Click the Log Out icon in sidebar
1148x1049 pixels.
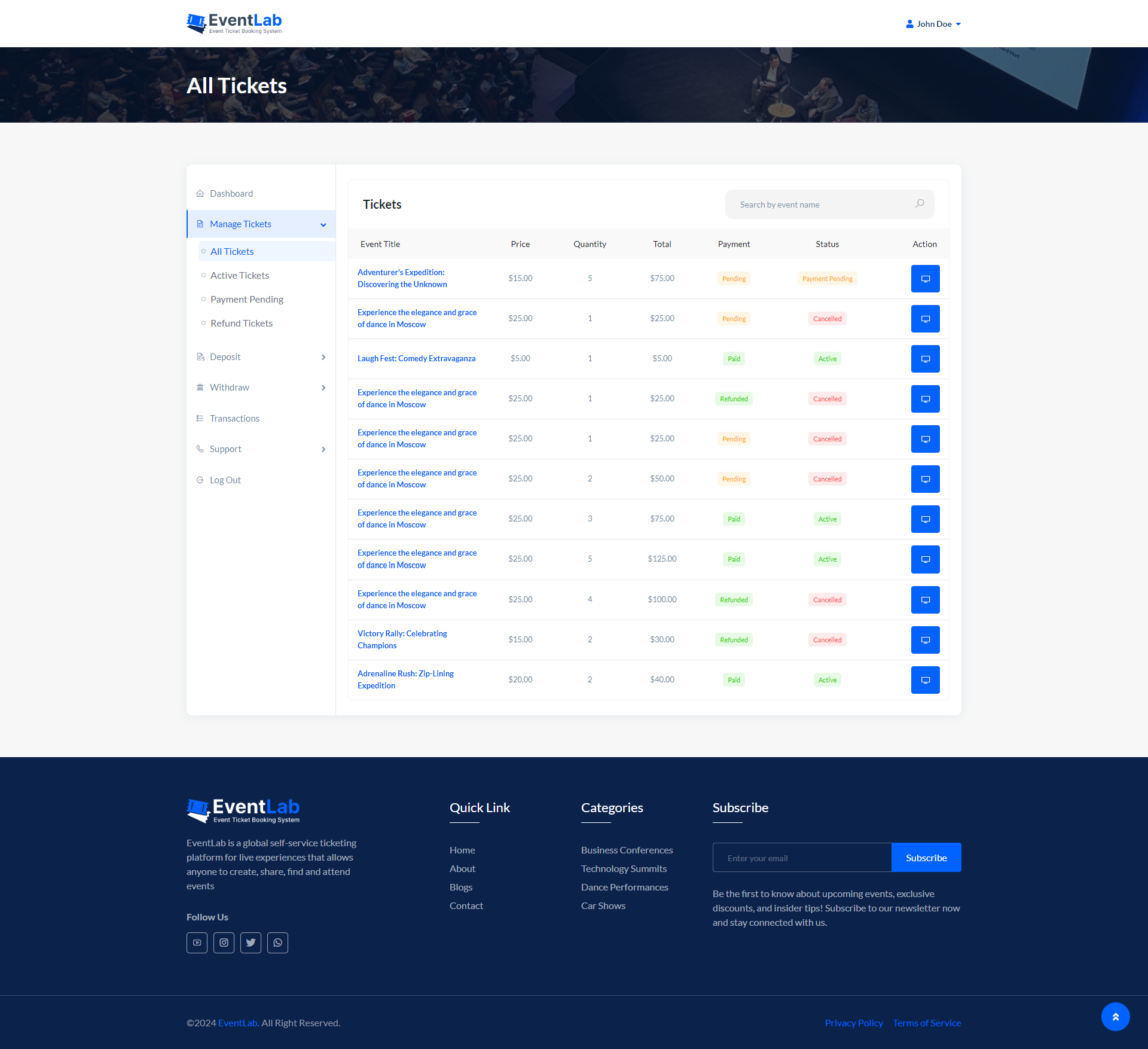(200, 480)
